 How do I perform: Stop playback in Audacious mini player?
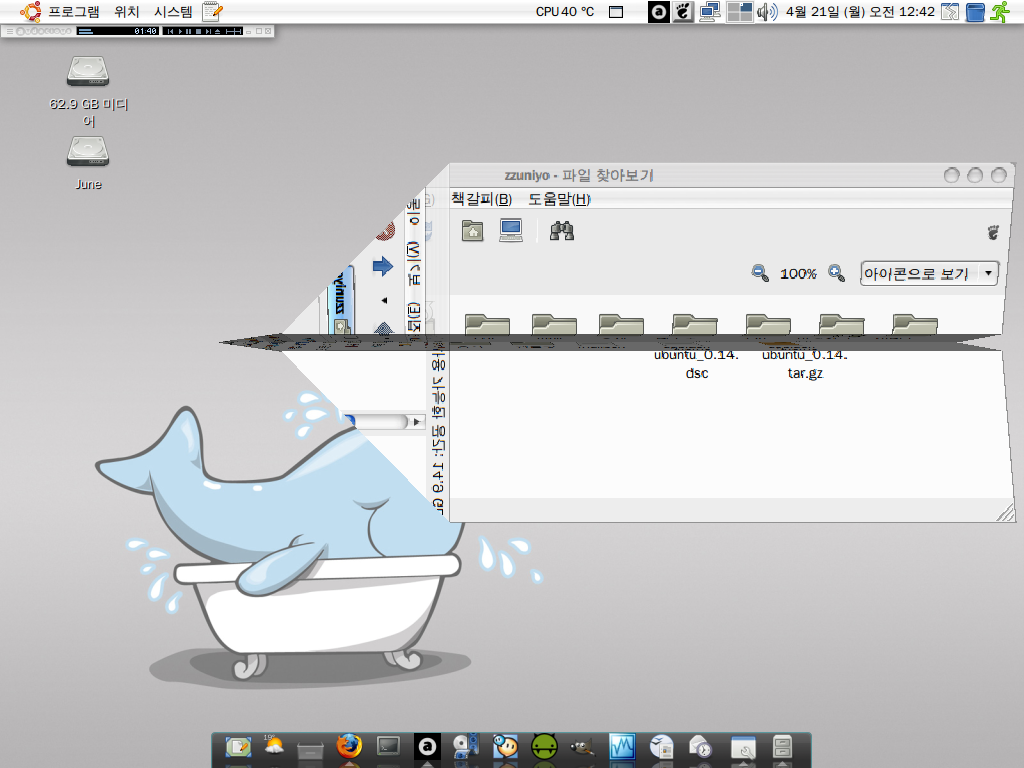pos(199,31)
